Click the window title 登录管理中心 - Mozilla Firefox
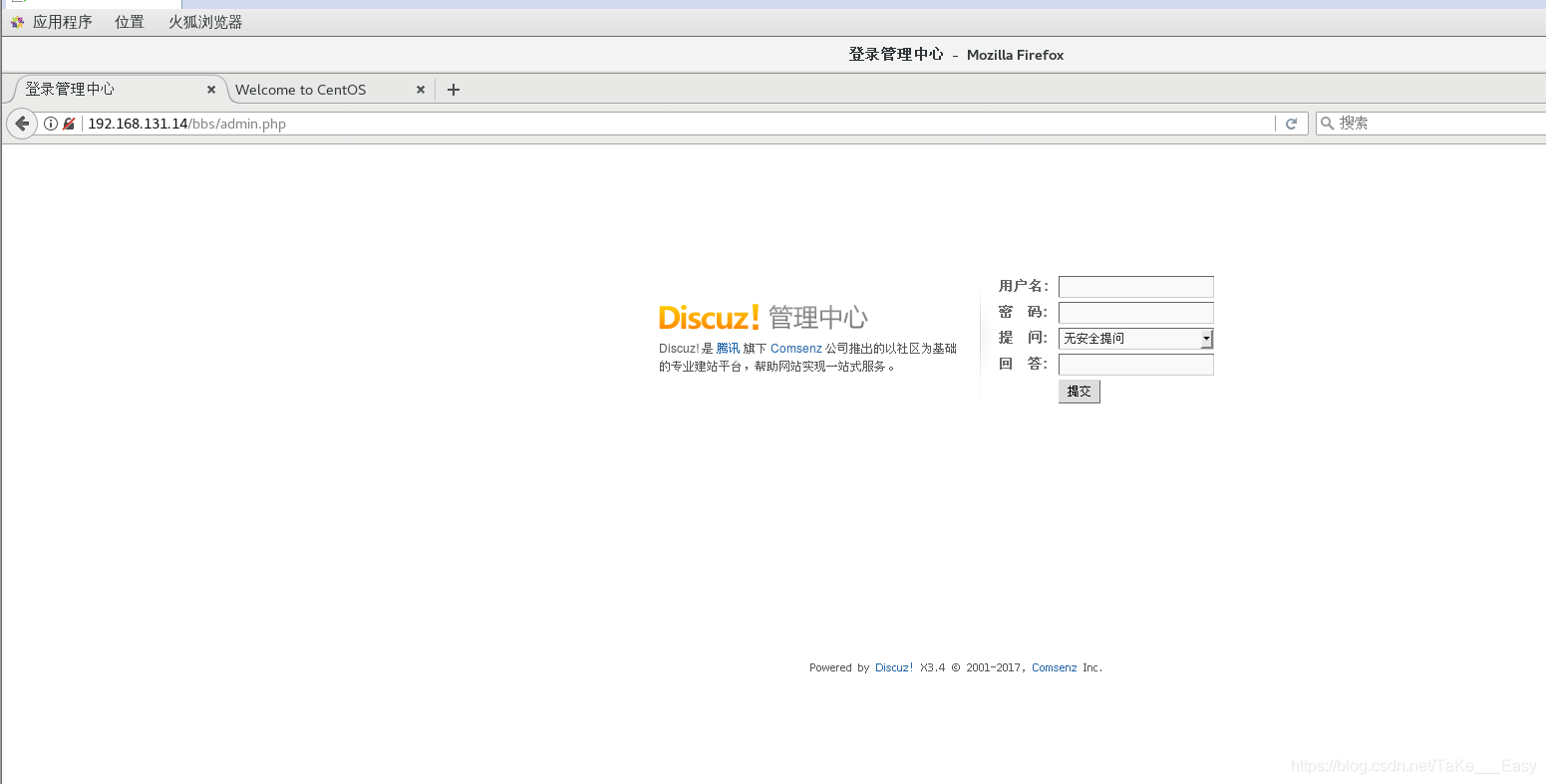1546x784 pixels. point(956,55)
